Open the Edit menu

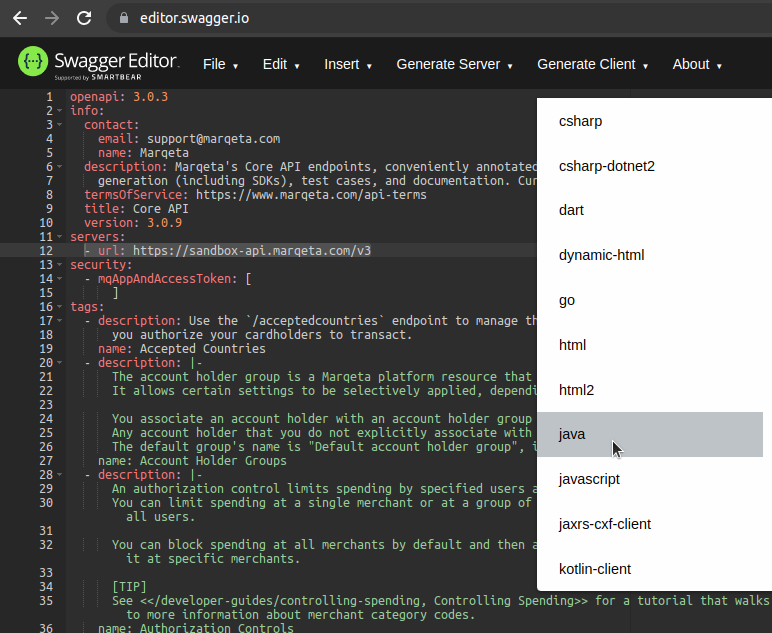(x=281, y=64)
